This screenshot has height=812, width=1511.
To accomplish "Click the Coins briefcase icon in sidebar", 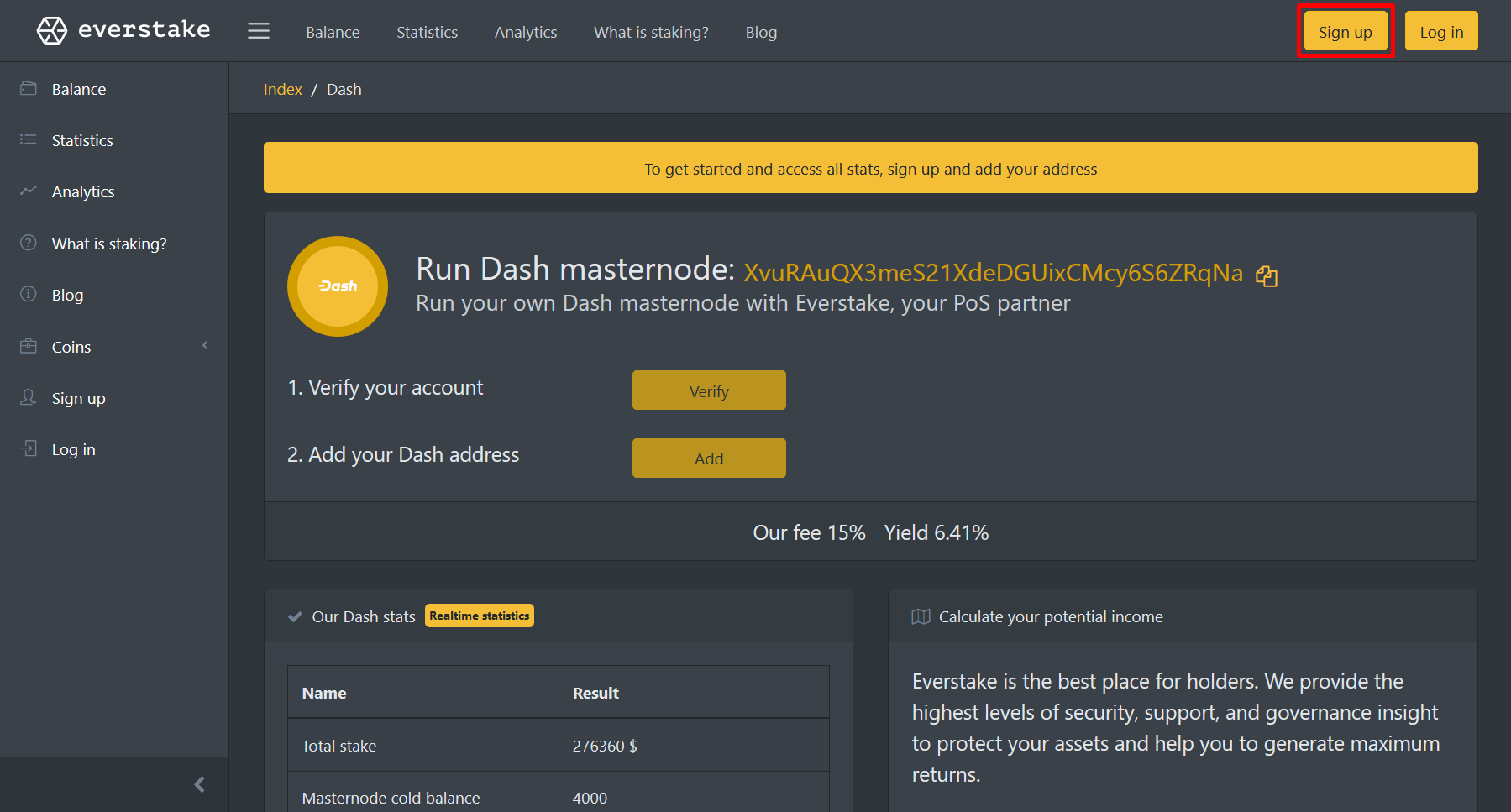I will (x=29, y=346).
